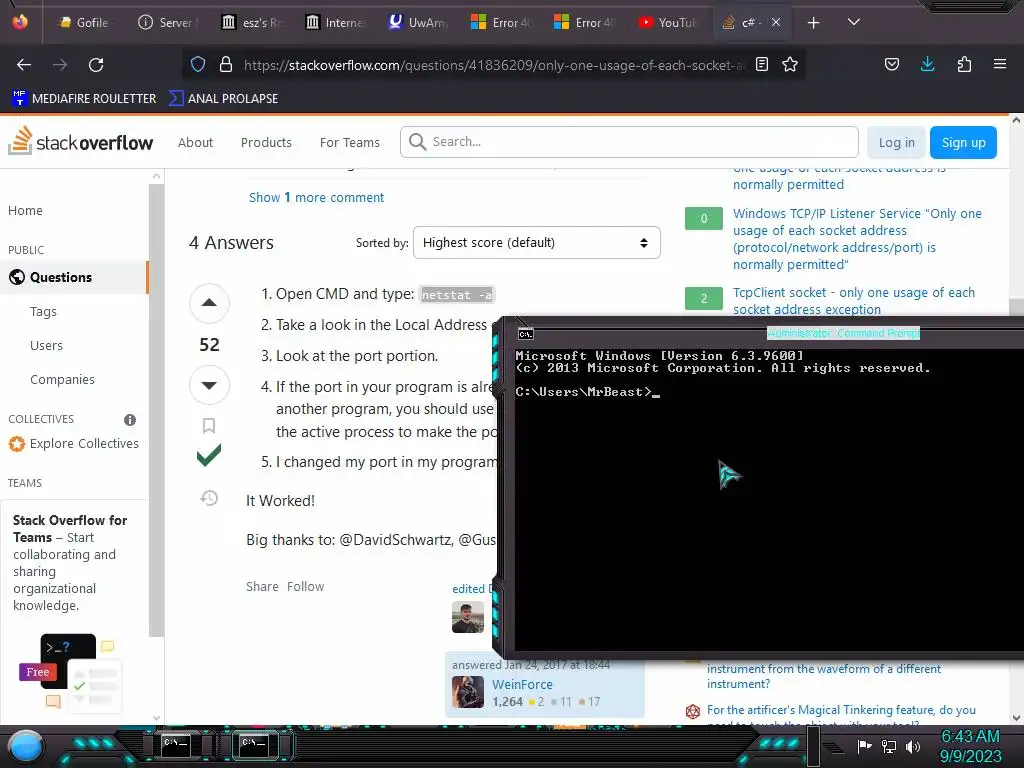Open the Pocket save icon
Viewport: 1024px width, 768px height.
tap(891, 64)
